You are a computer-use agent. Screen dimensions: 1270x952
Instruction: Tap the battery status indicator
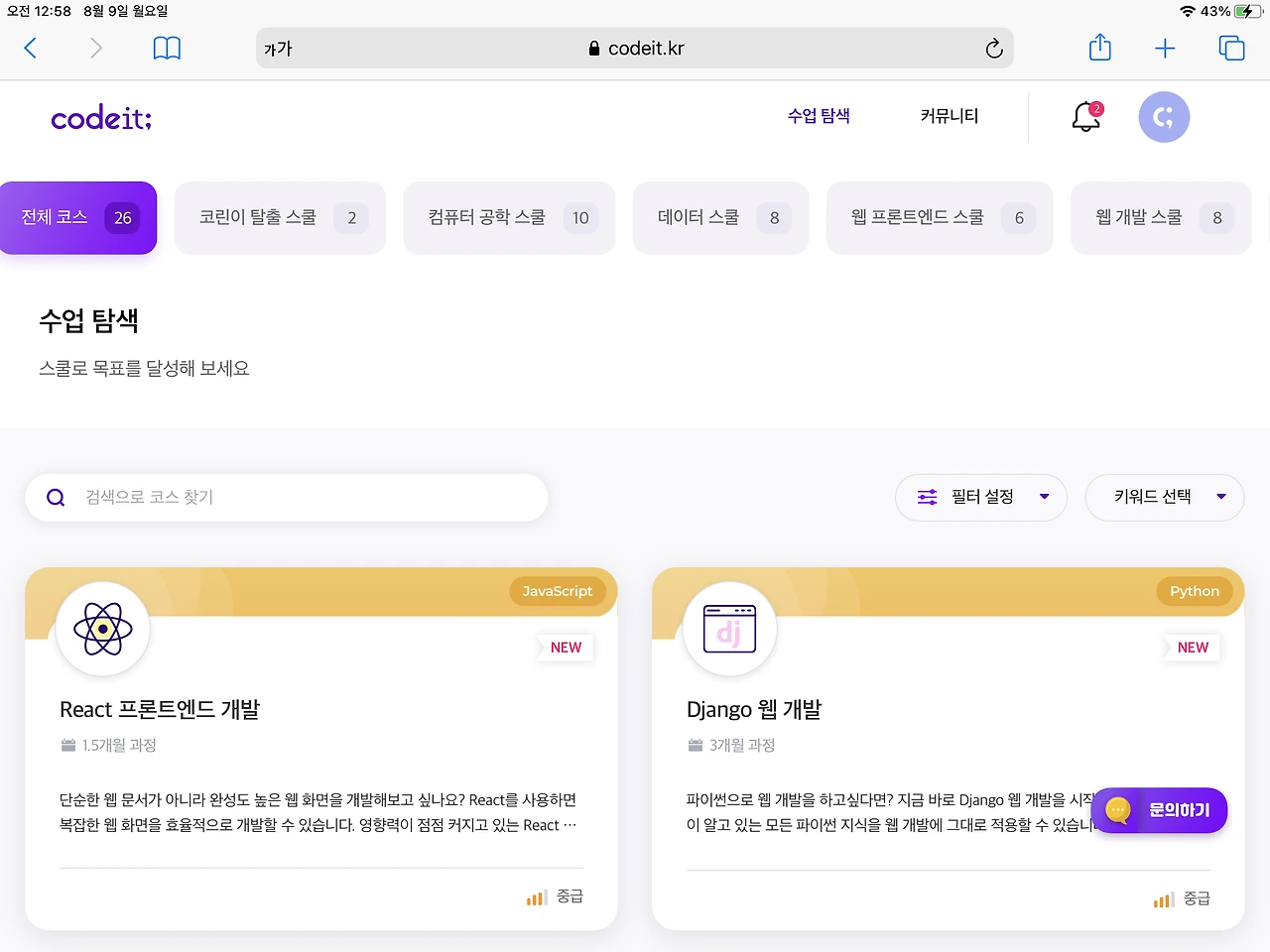1249,11
